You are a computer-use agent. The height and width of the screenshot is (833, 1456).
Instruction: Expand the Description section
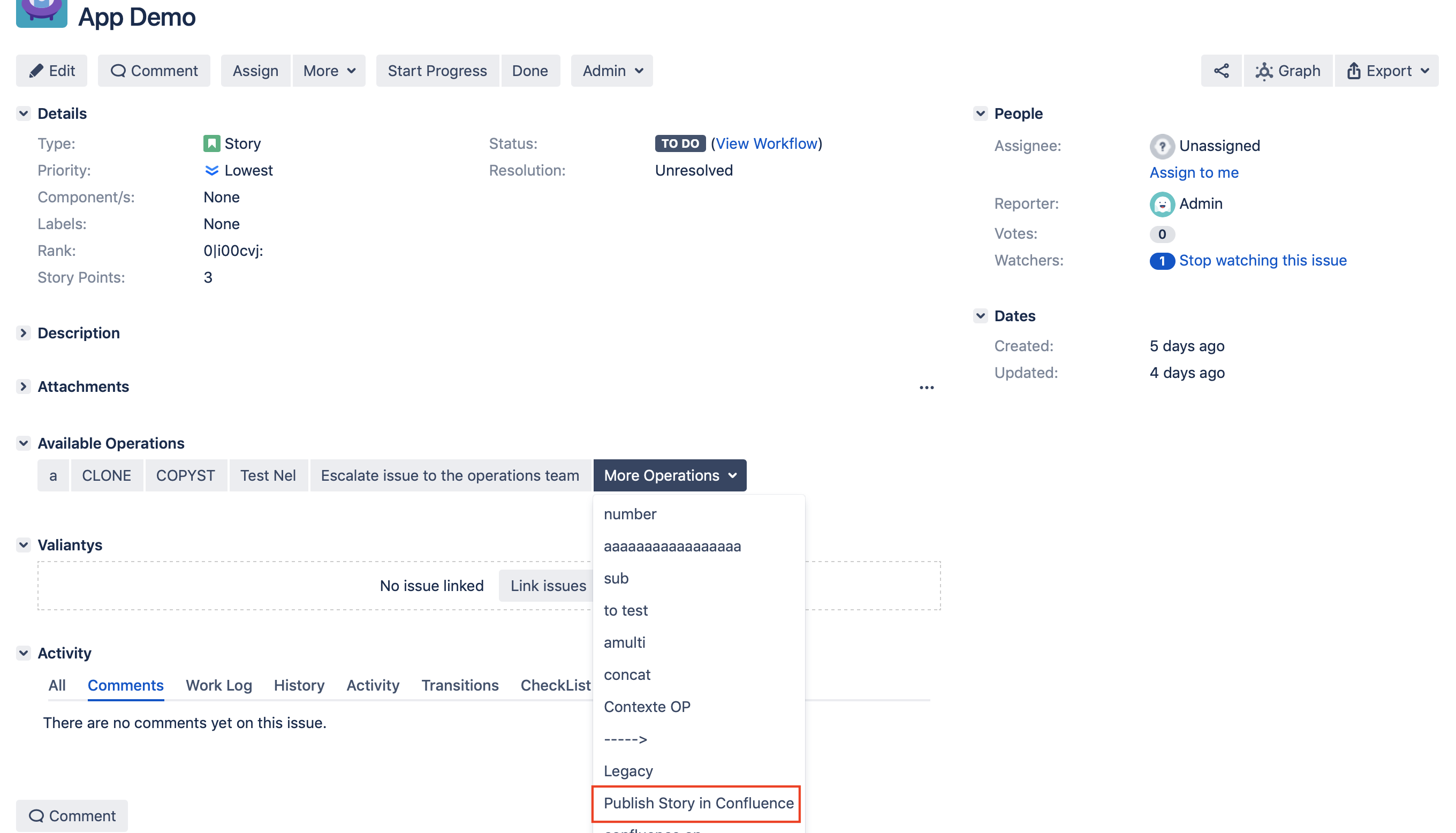point(24,332)
